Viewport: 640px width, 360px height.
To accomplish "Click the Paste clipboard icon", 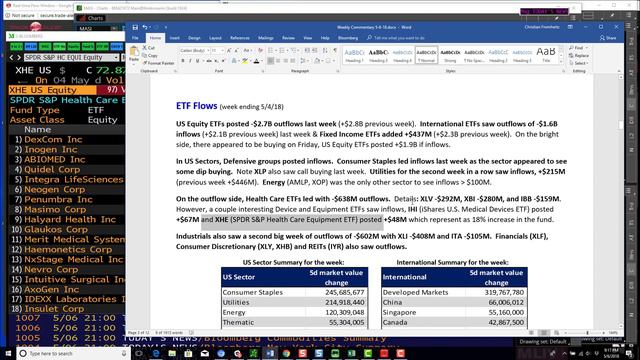I will tap(133, 51).
